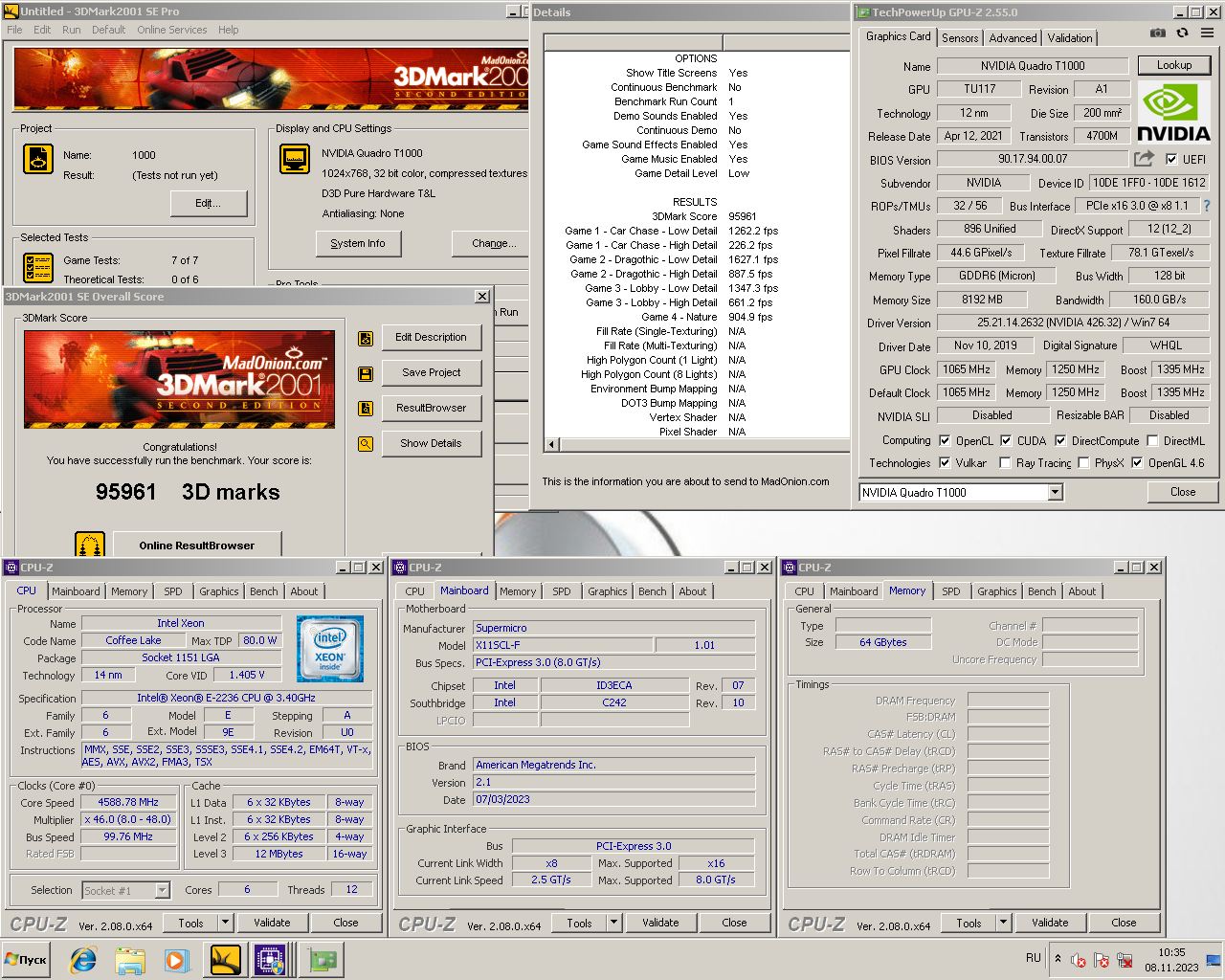Switch to CPU-Z via its taskbar icon
1225x980 pixels.
tap(271, 960)
